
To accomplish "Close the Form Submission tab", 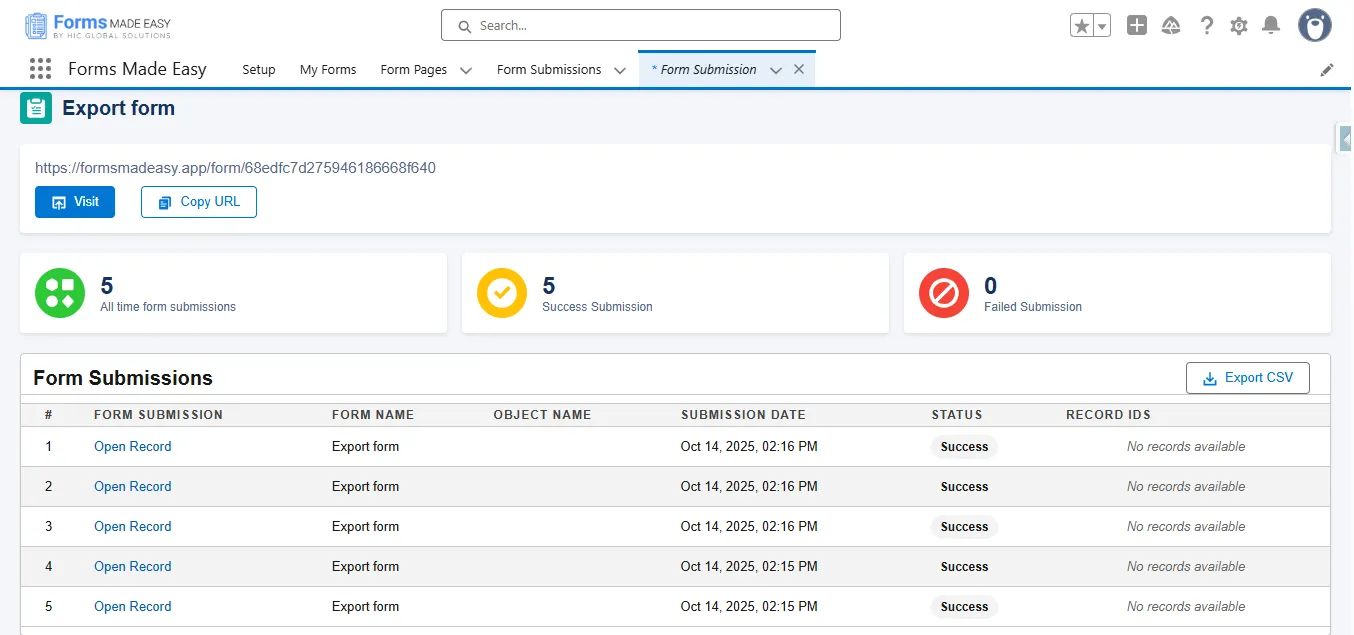I will [799, 70].
